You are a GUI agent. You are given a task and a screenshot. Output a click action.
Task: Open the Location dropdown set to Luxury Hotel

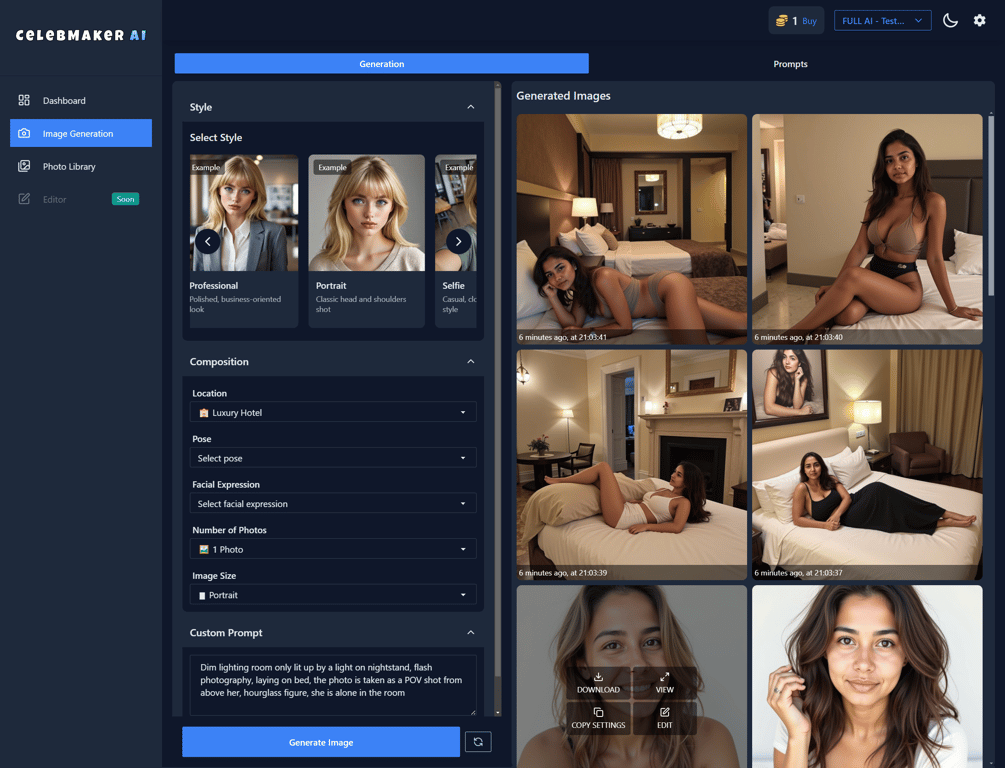pos(332,412)
